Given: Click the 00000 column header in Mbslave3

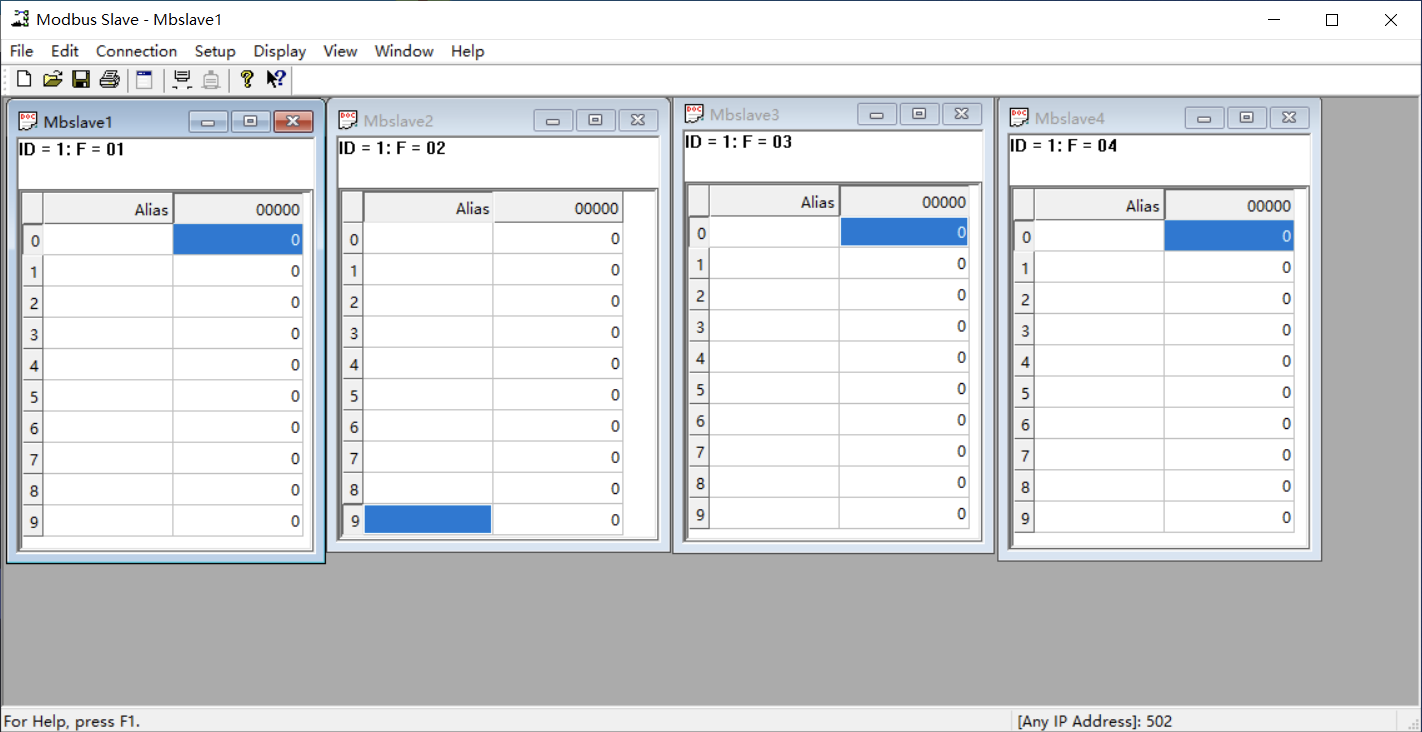Looking at the screenshot, I should click(x=904, y=202).
